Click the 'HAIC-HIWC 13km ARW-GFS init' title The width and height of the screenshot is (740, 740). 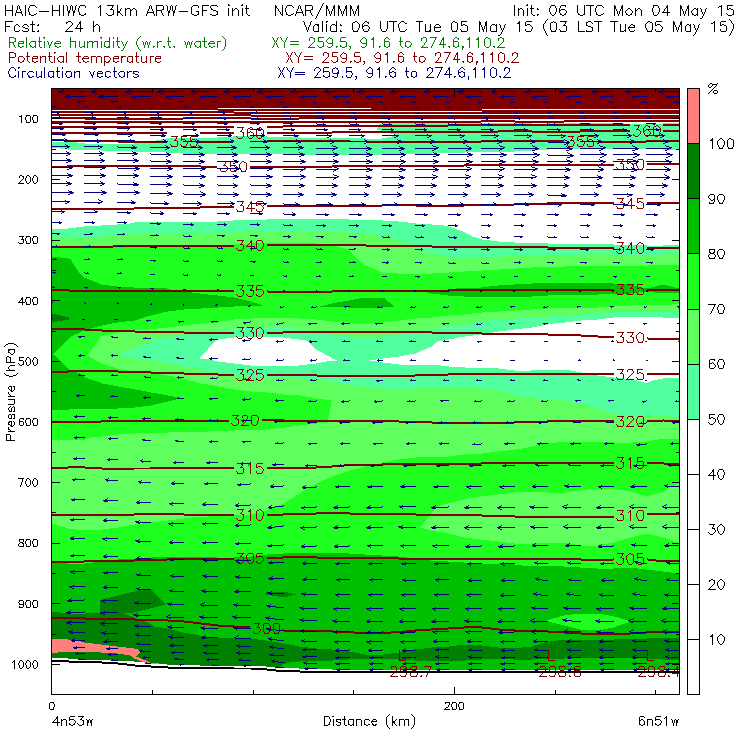pyautogui.click(x=126, y=11)
